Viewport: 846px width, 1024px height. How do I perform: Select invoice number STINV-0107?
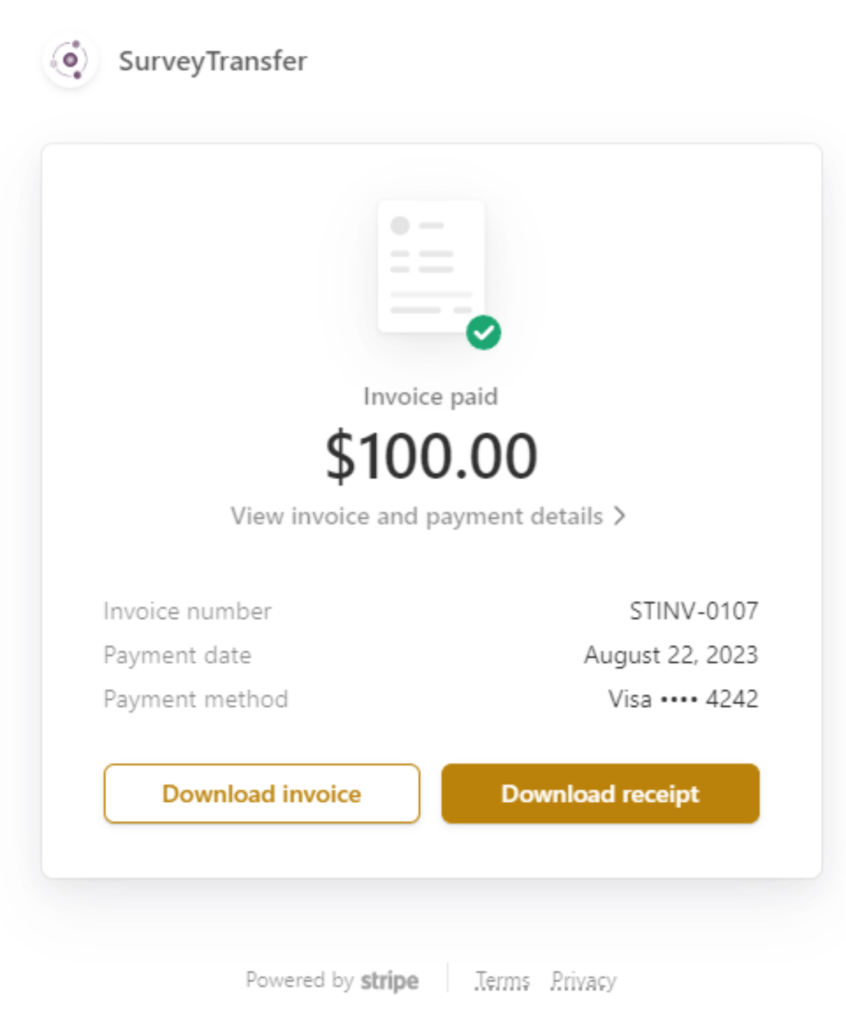pos(693,611)
